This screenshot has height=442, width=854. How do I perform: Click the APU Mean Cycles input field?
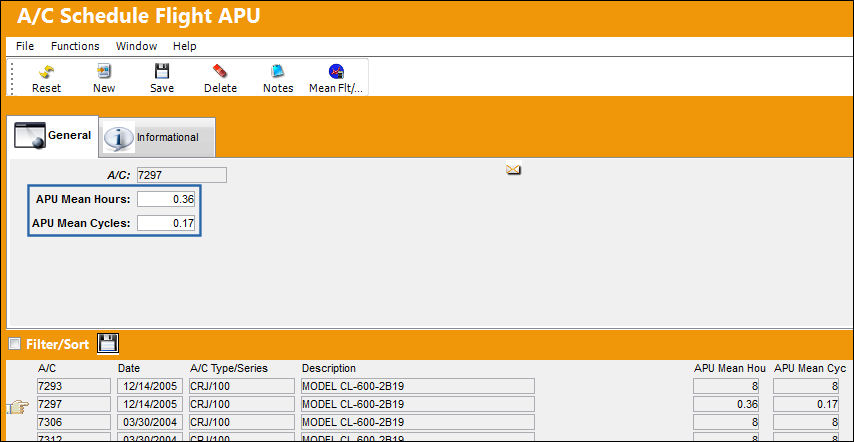(166, 223)
